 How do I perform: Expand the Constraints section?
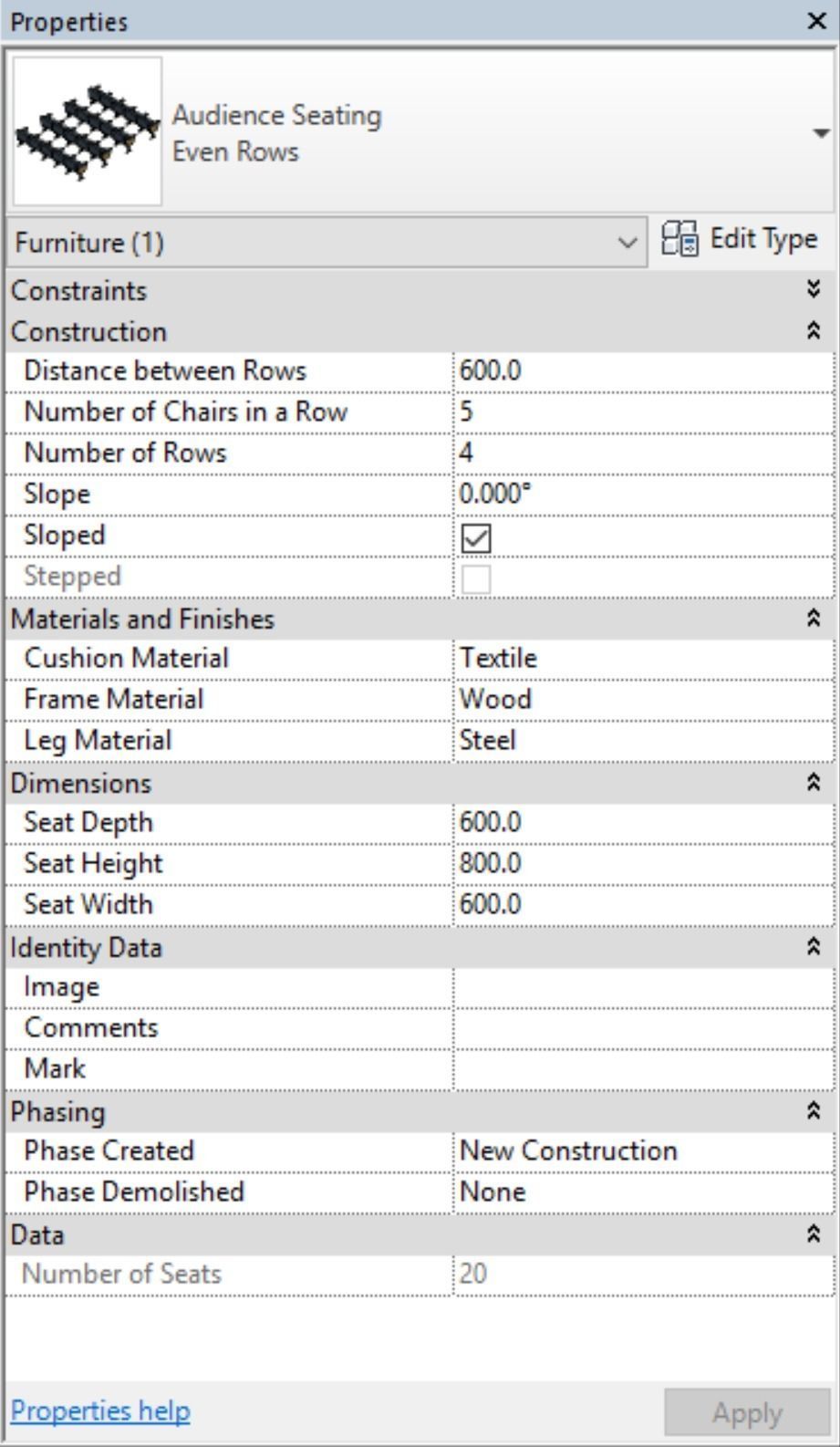[814, 290]
